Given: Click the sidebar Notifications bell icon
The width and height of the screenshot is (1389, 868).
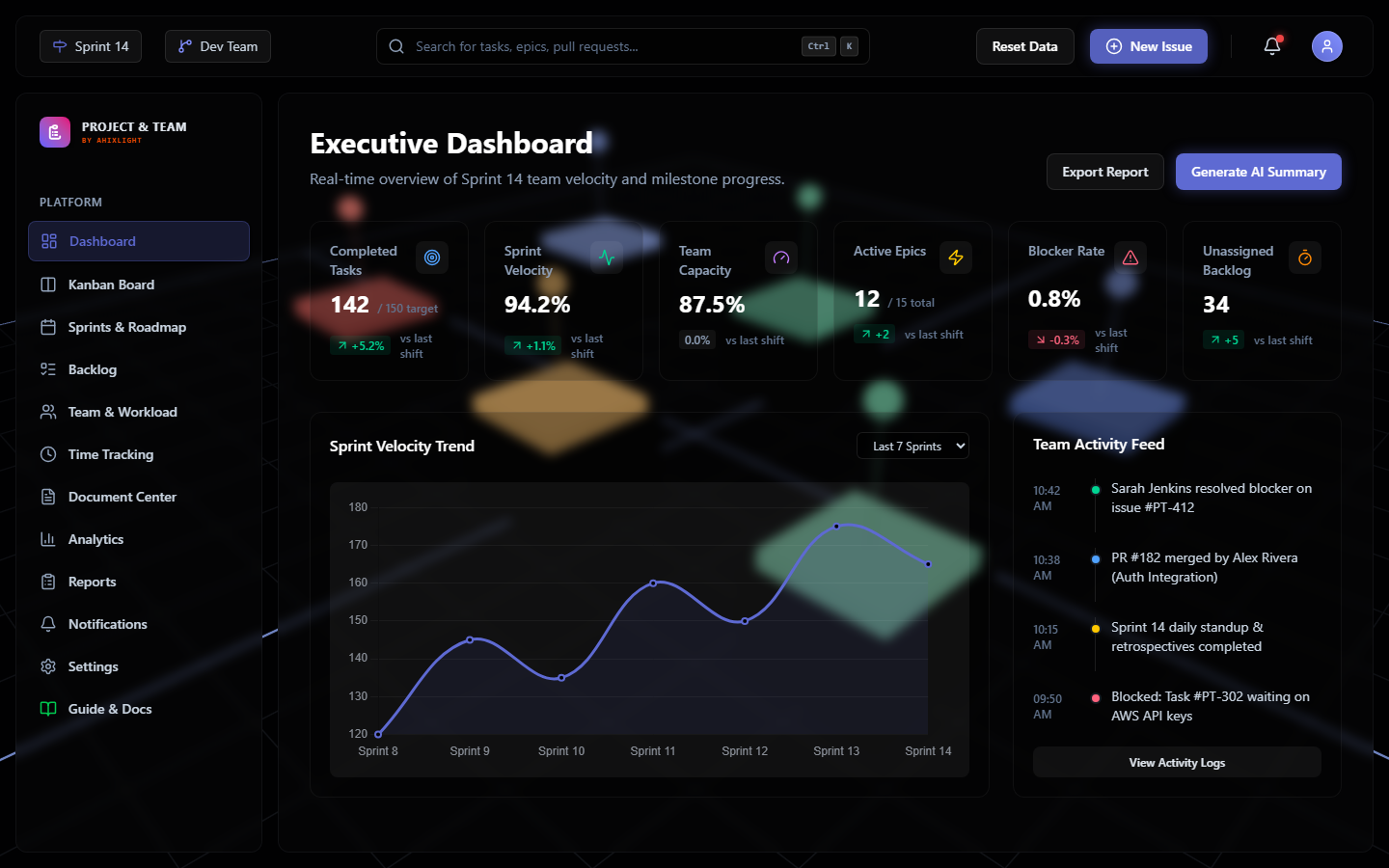Looking at the screenshot, I should pyautogui.click(x=48, y=624).
